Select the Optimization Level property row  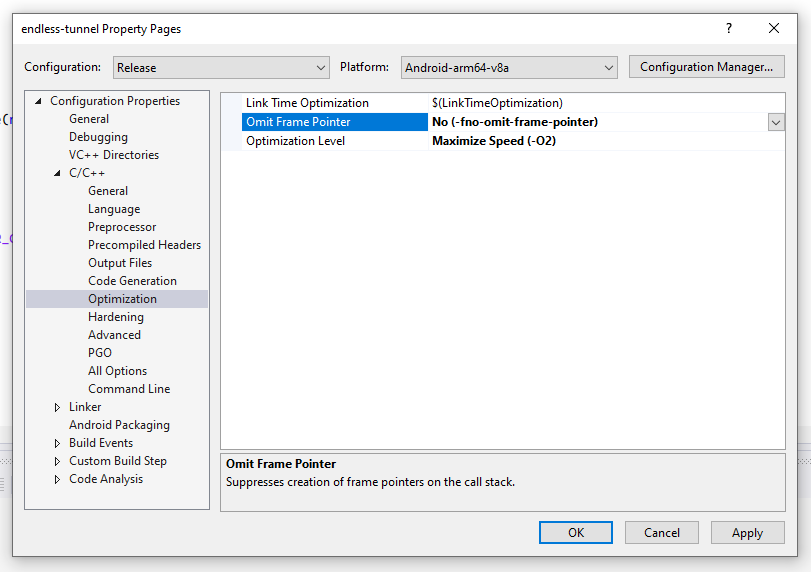(296, 141)
